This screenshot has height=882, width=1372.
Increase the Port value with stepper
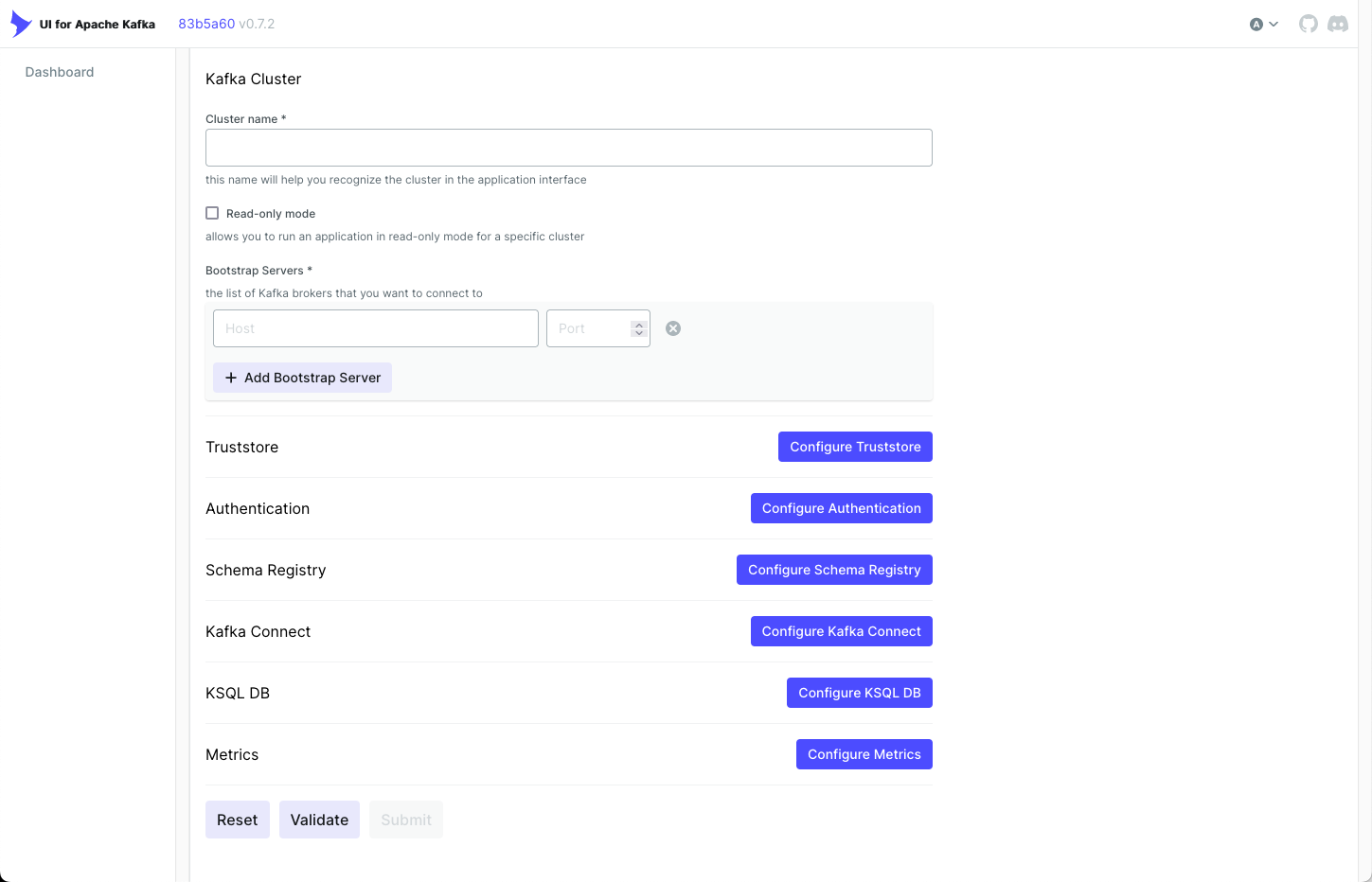pos(639,324)
